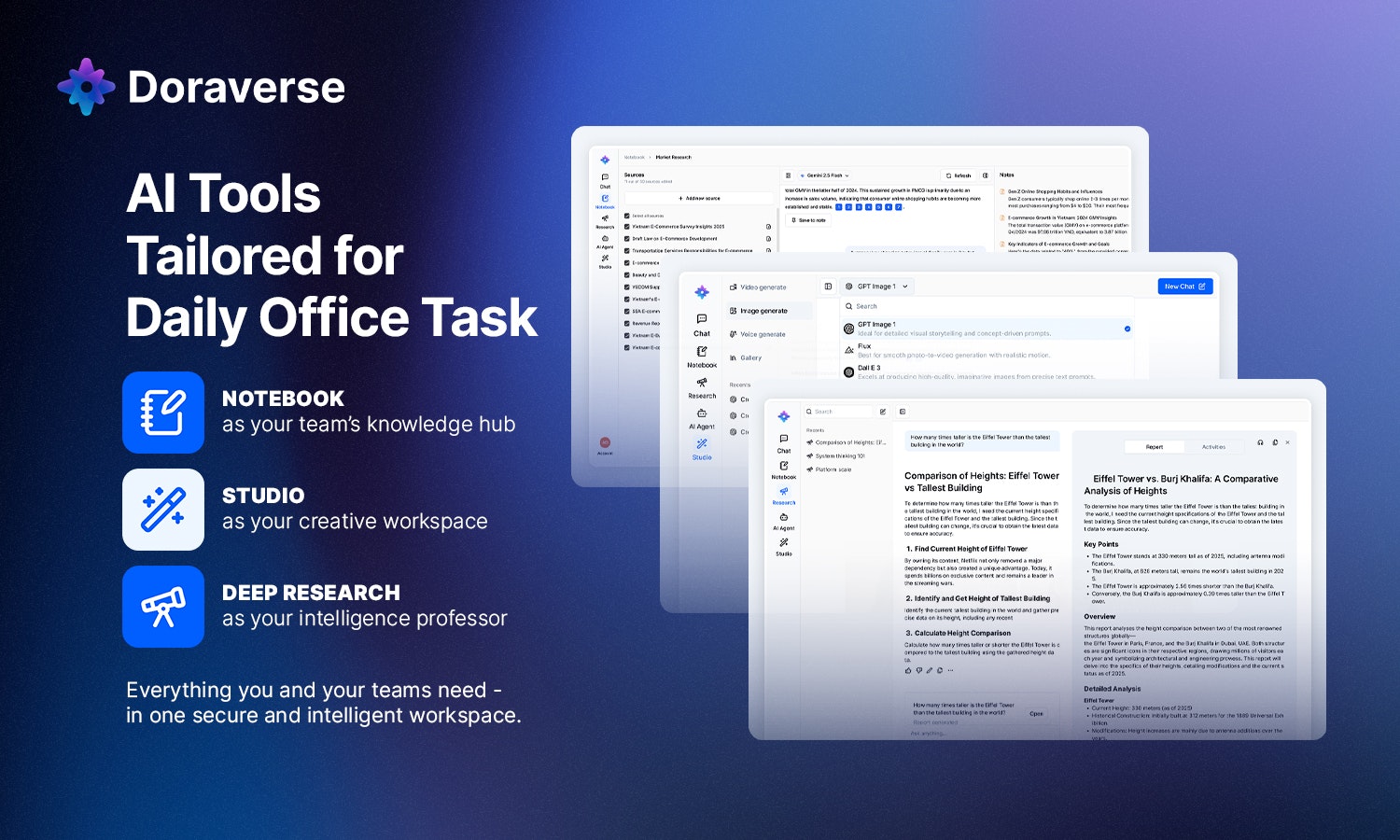This screenshot has width=1400, height=840.
Task: Uncheck the 'Revenue' source checkbox
Action: [627, 323]
